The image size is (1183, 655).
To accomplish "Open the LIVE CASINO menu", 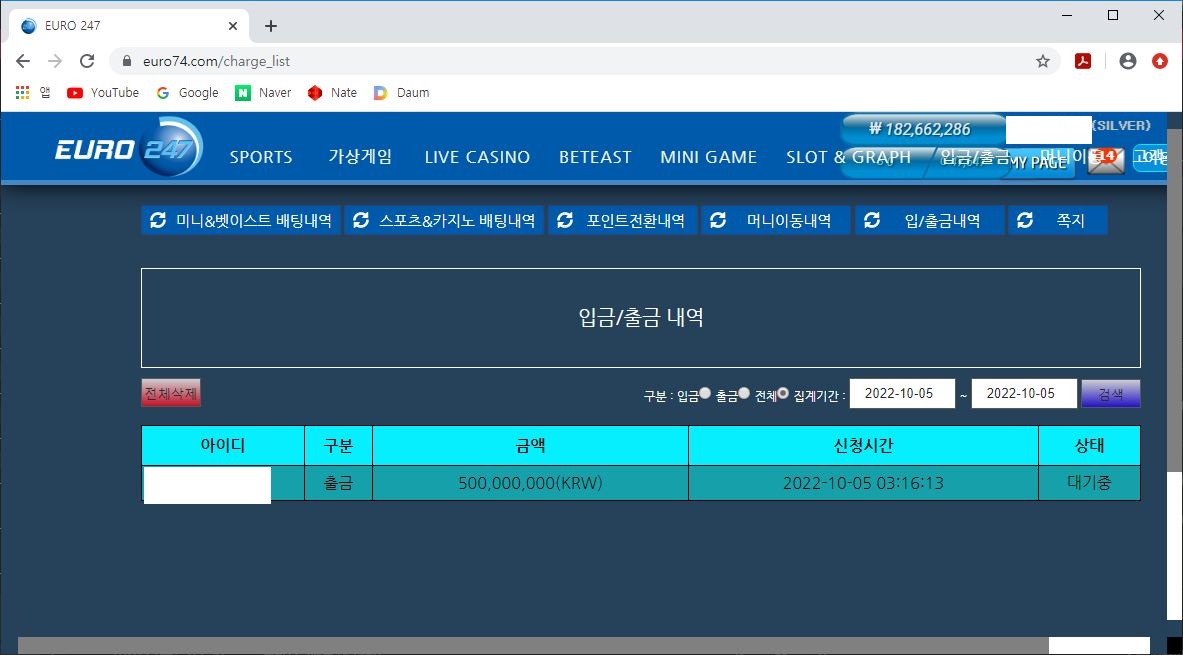I will coord(477,157).
